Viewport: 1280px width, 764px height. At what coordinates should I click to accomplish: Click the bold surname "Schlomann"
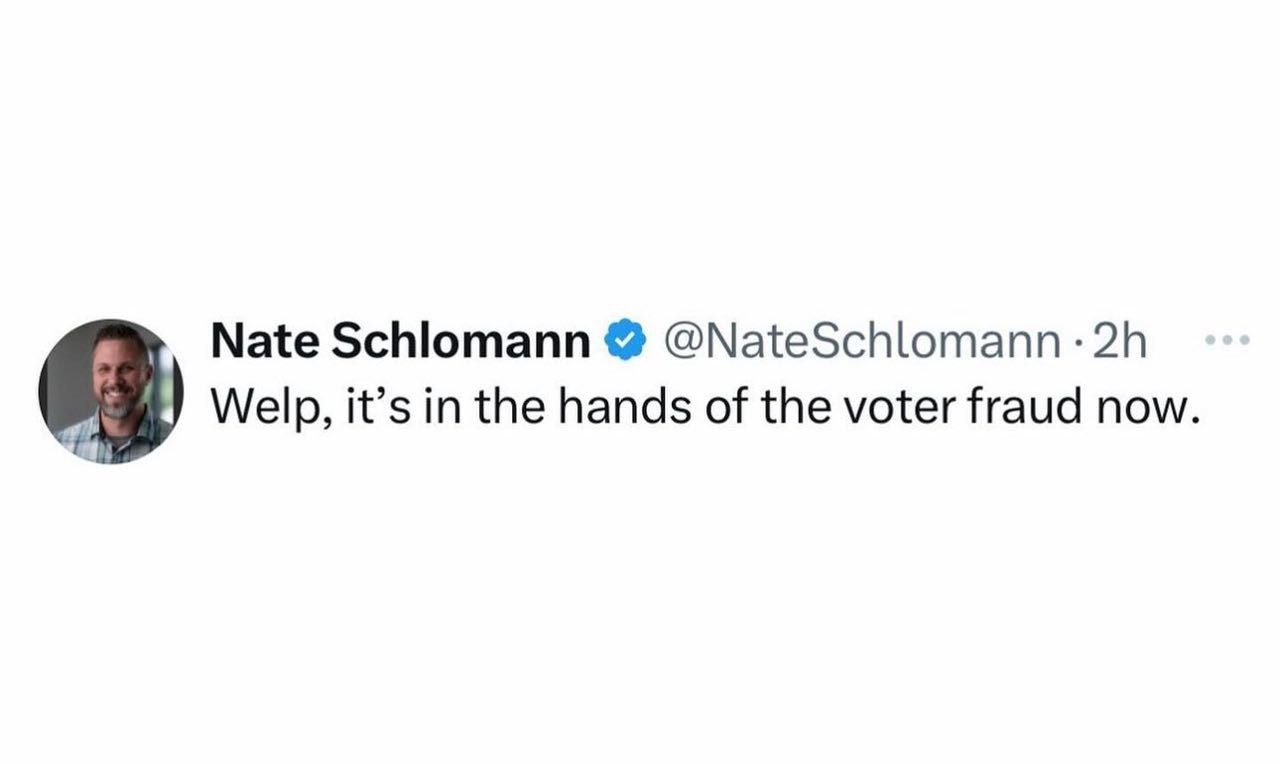click(x=460, y=343)
